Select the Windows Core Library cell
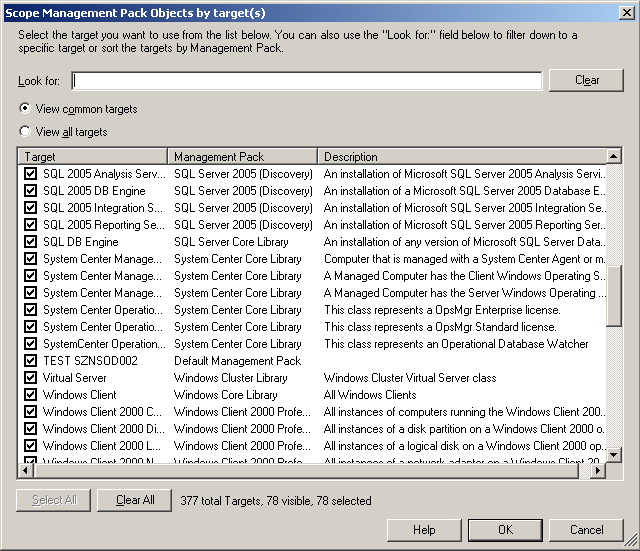The image size is (640, 551). point(226,395)
